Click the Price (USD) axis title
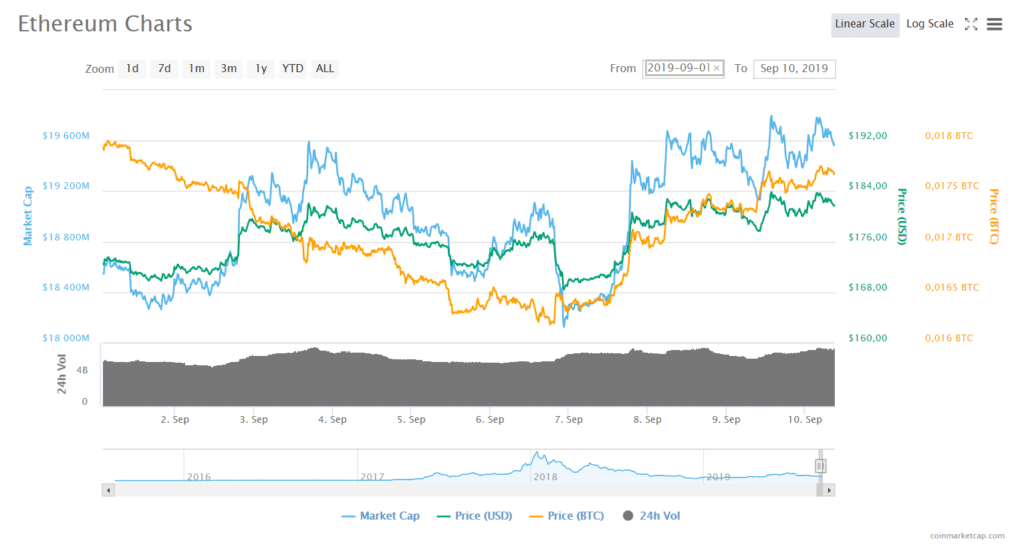 click(902, 216)
